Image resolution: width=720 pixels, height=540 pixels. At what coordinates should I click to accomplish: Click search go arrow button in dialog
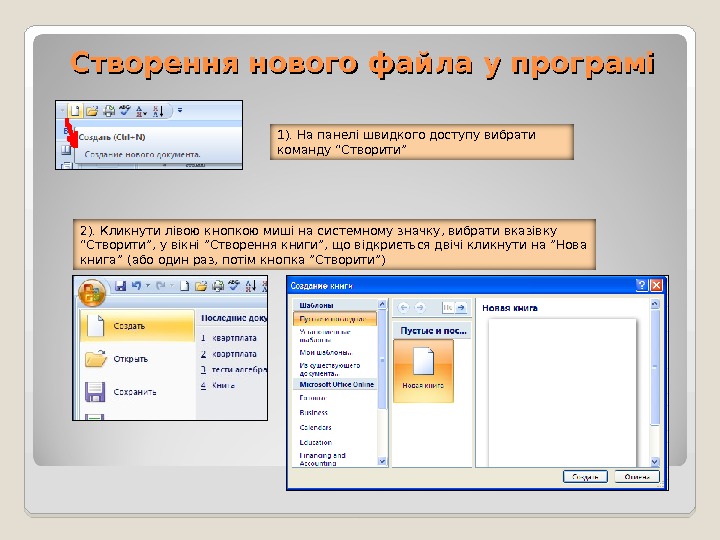461,307
